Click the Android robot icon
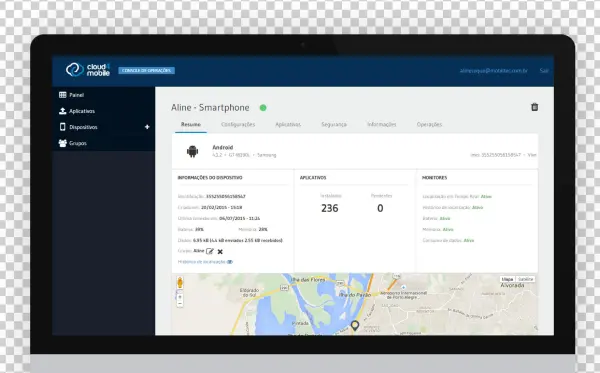The width and height of the screenshot is (600, 373). coord(192,151)
